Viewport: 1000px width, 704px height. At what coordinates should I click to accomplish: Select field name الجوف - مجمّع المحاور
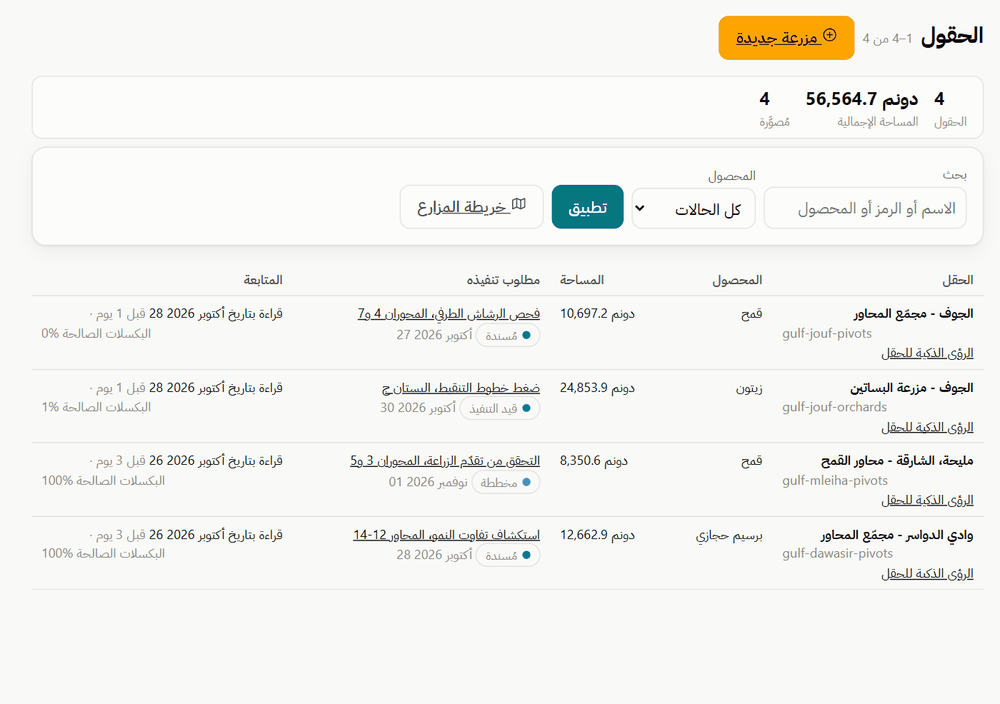913,314
